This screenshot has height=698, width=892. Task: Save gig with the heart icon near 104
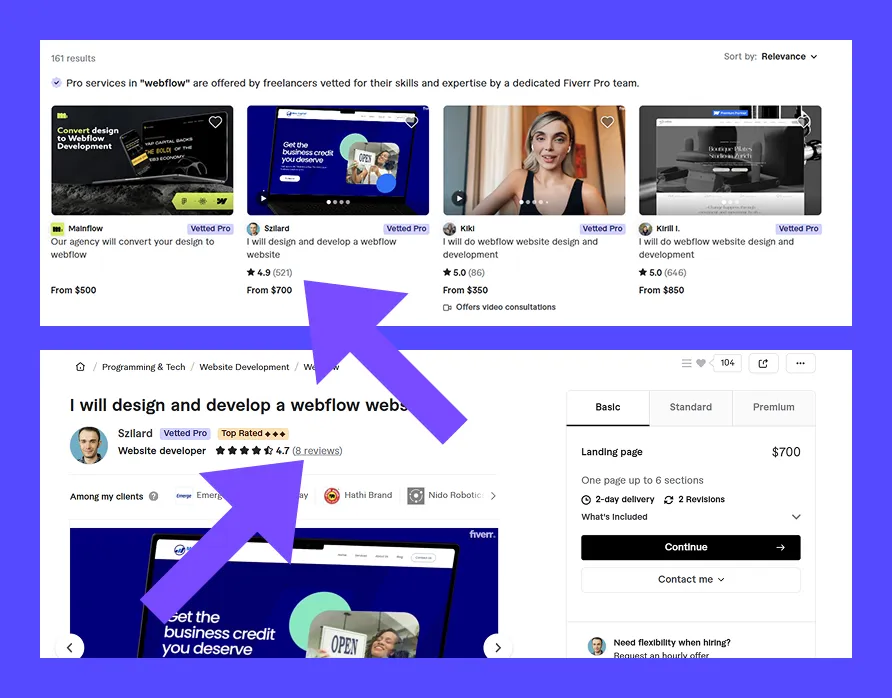pos(701,363)
